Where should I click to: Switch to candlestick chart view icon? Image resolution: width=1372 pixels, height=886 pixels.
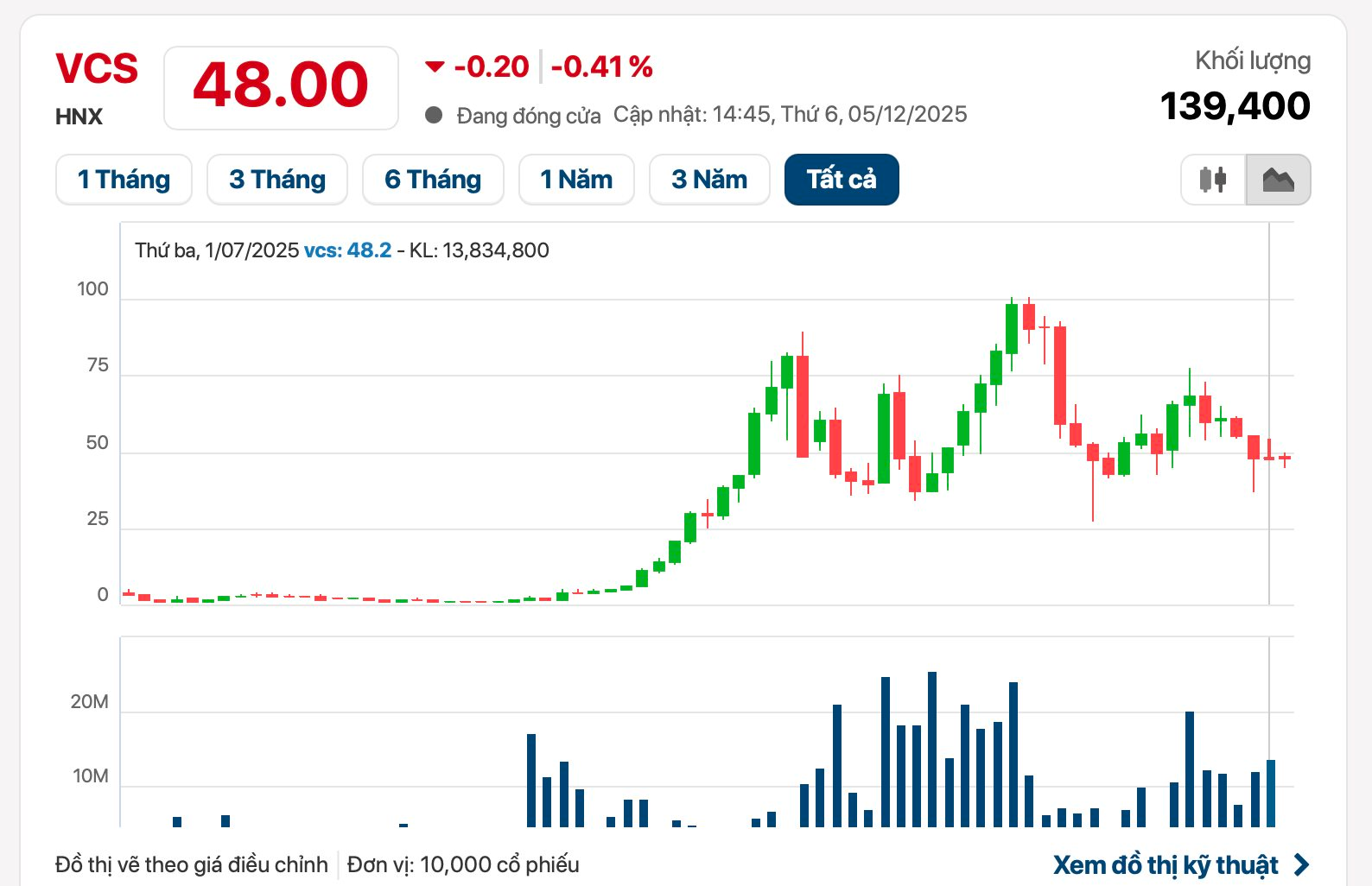pyautogui.click(x=1213, y=180)
